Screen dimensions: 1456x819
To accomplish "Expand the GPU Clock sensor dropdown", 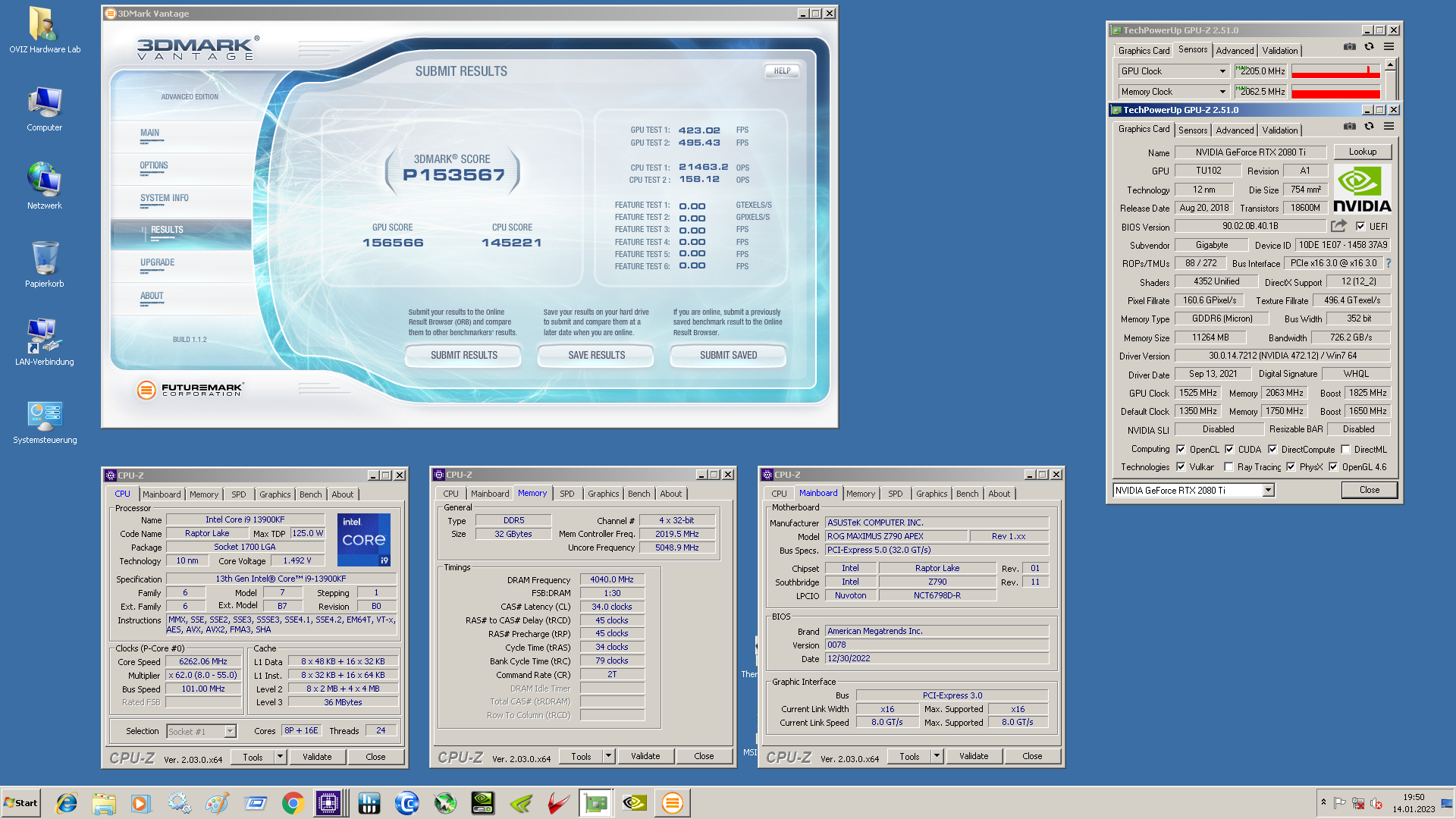I will [x=1222, y=71].
